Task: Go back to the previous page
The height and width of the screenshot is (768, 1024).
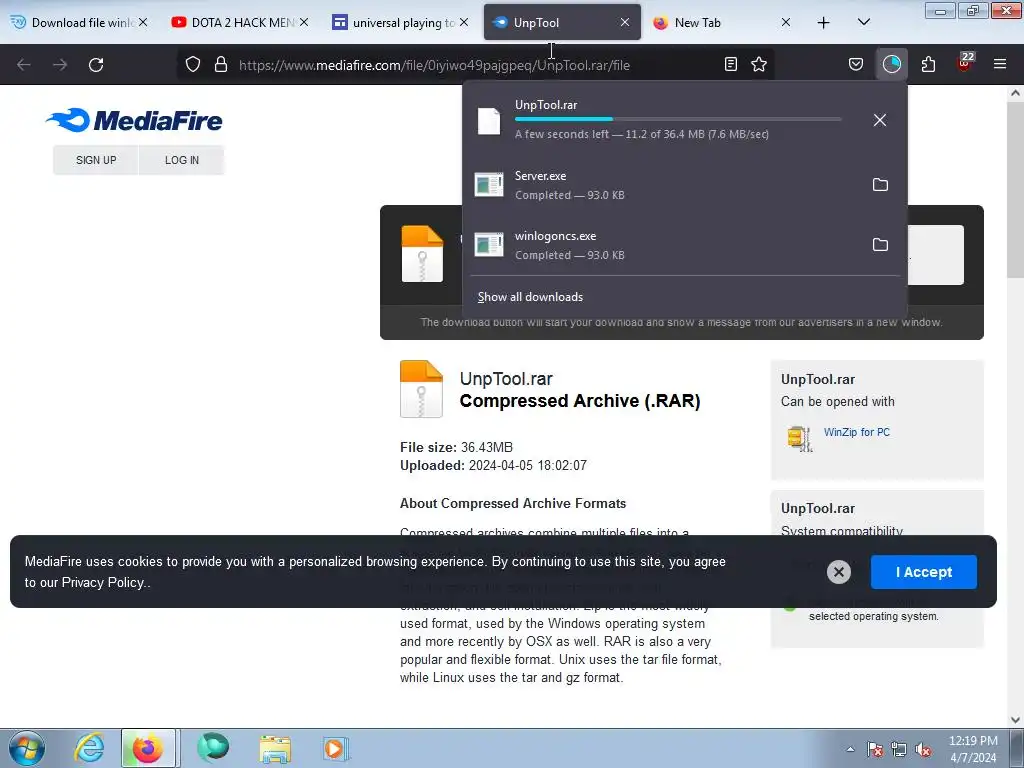Action: click(x=24, y=65)
